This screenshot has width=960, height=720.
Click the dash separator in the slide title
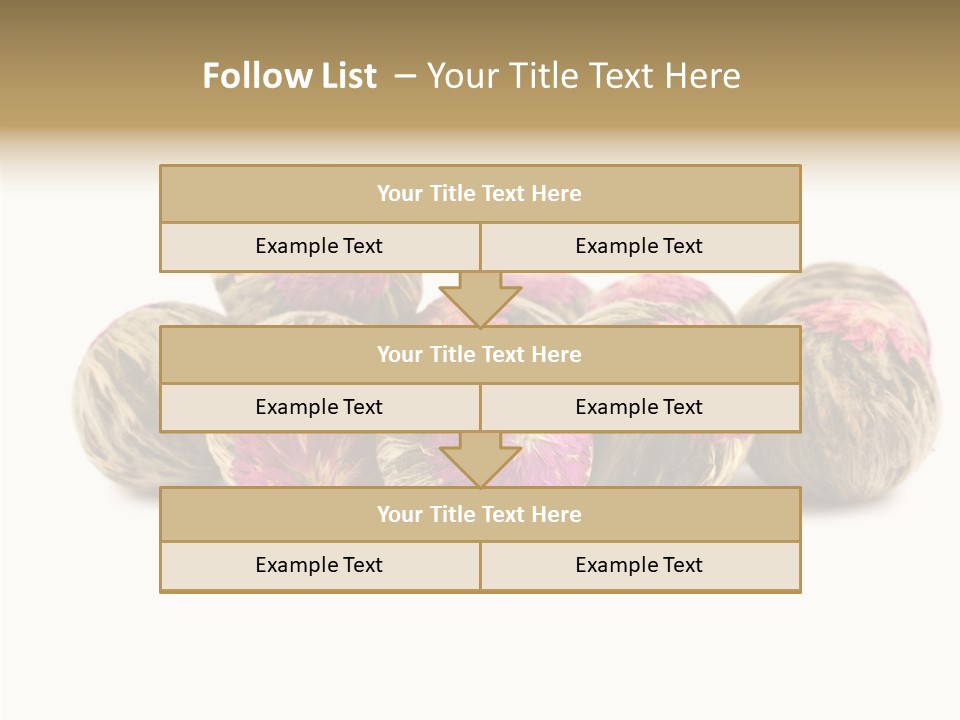pos(403,76)
